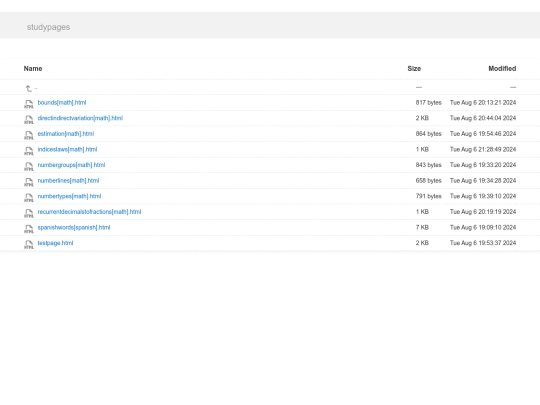This screenshot has width=540, height=405.
Task: Click the parent directory up-arrow icon
Action: [x=29, y=89]
